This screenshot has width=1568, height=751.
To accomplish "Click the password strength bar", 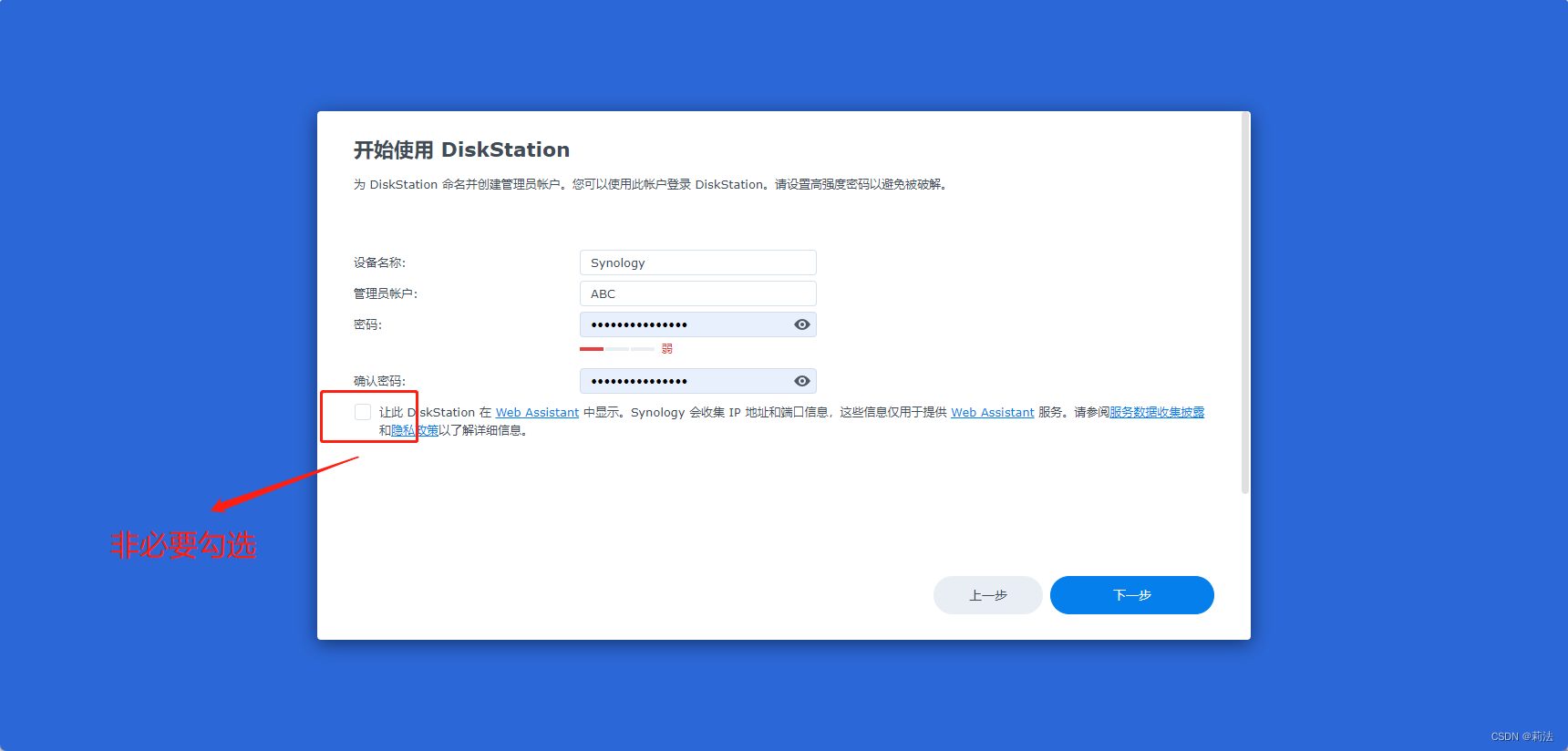I will (x=617, y=349).
